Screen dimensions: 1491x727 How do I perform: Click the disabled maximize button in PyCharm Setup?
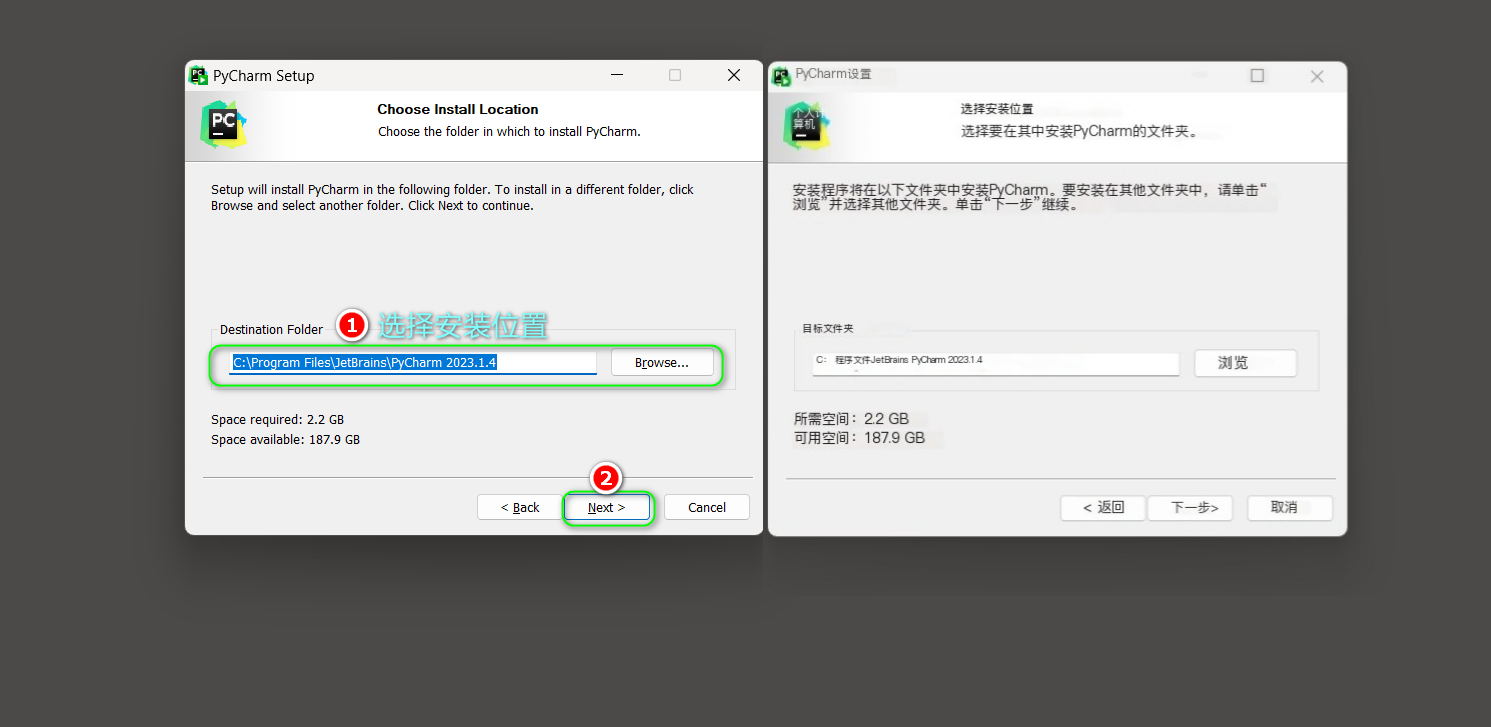(x=675, y=75)
